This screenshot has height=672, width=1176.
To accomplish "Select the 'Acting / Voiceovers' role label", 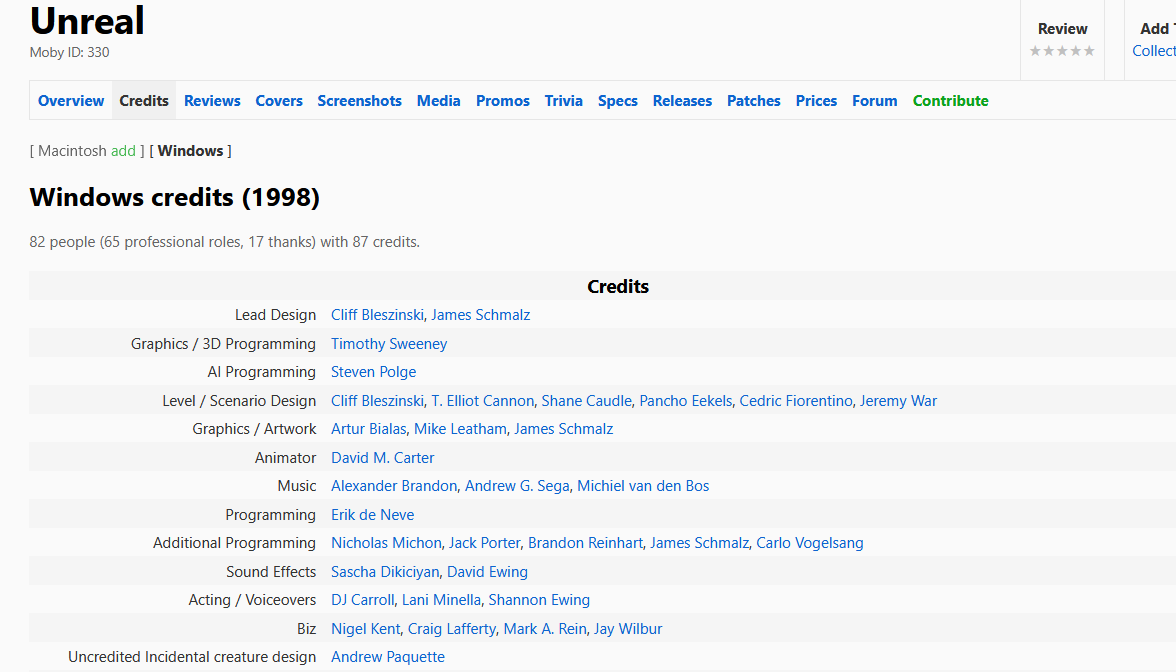I will pyautogui.click(x=253, y=600).
